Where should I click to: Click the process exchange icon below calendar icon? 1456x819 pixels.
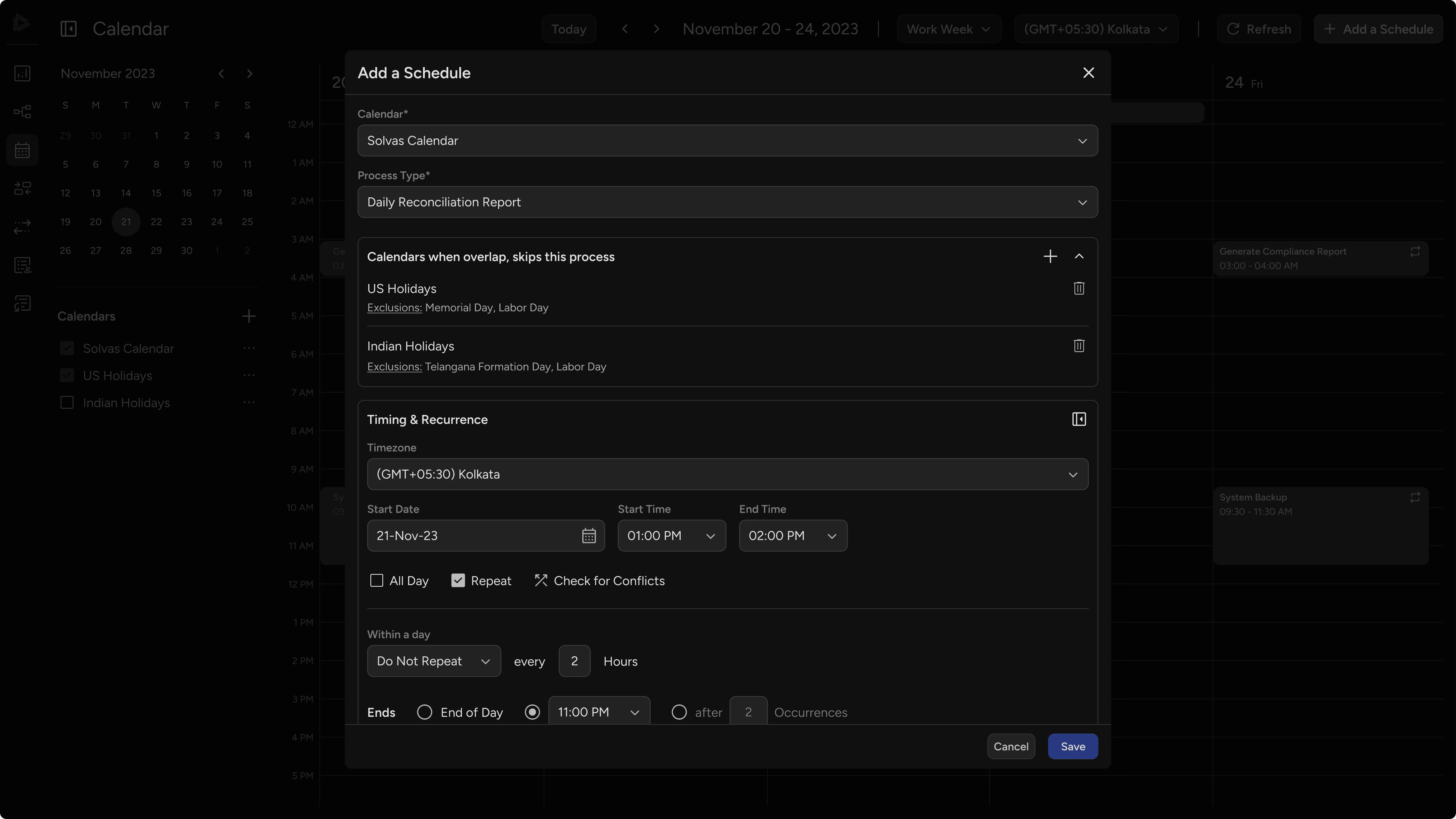(x=23, y=188)
